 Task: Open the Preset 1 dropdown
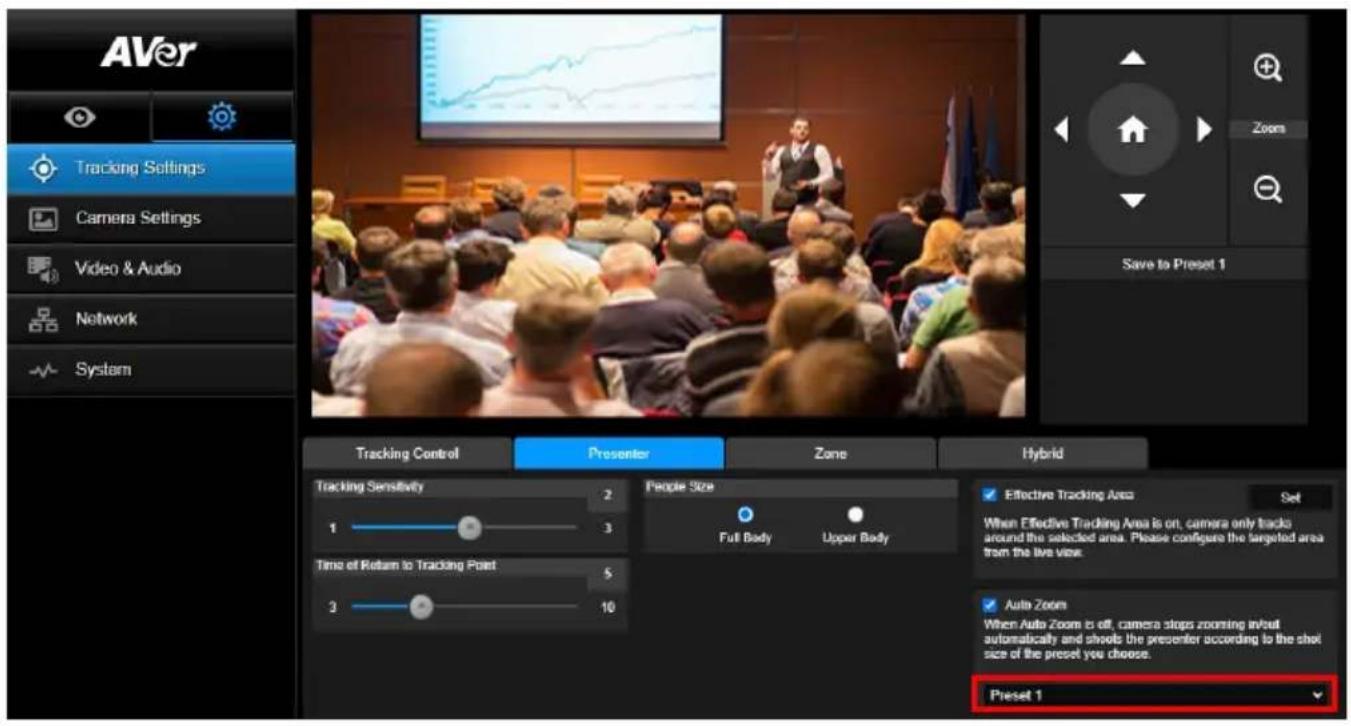pos(1155,694)
